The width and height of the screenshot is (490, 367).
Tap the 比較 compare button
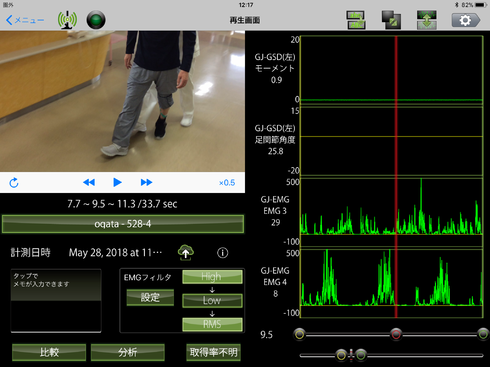(x=49, y=352)
